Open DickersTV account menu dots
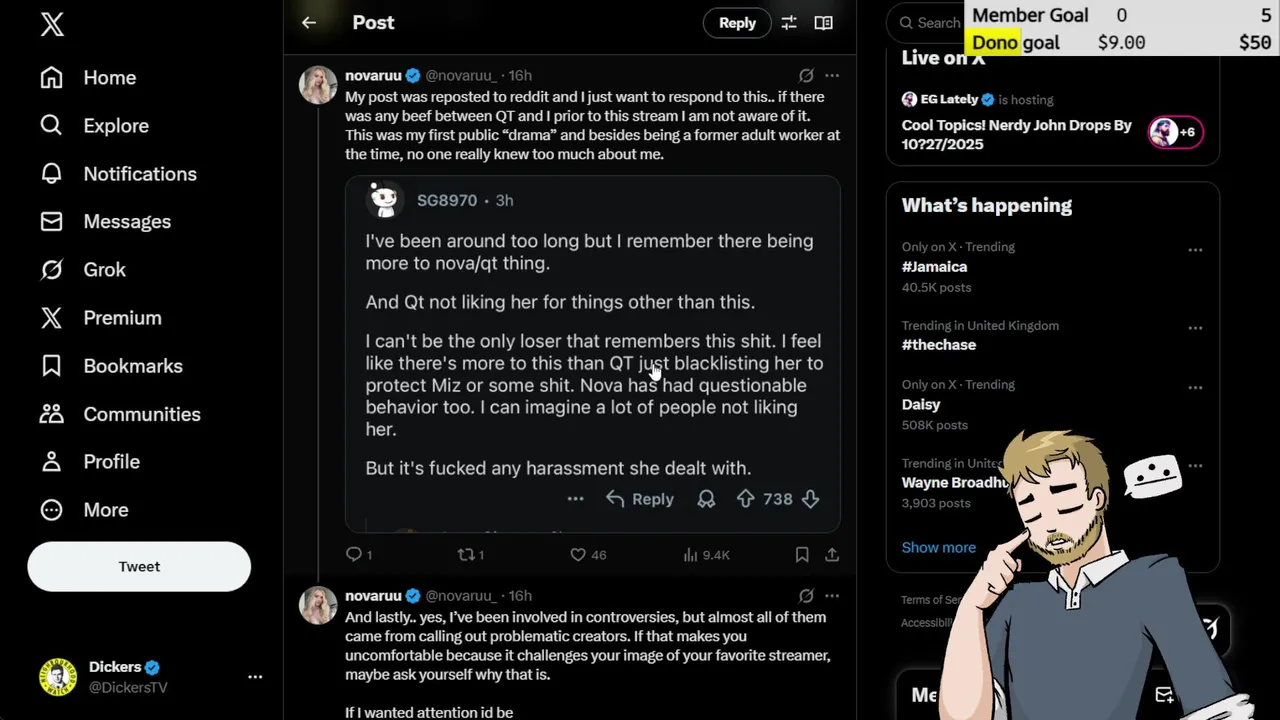1280x720 pixels. [255, 677]
